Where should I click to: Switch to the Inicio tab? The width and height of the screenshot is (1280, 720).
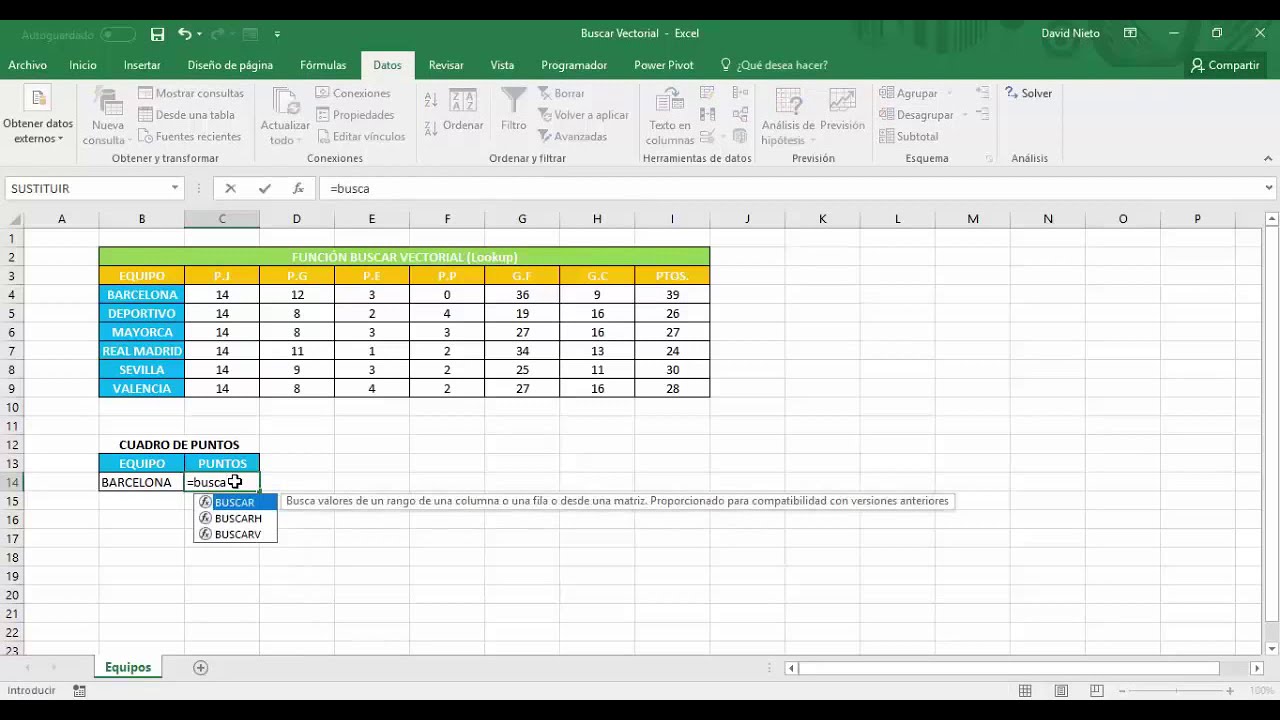83,65
